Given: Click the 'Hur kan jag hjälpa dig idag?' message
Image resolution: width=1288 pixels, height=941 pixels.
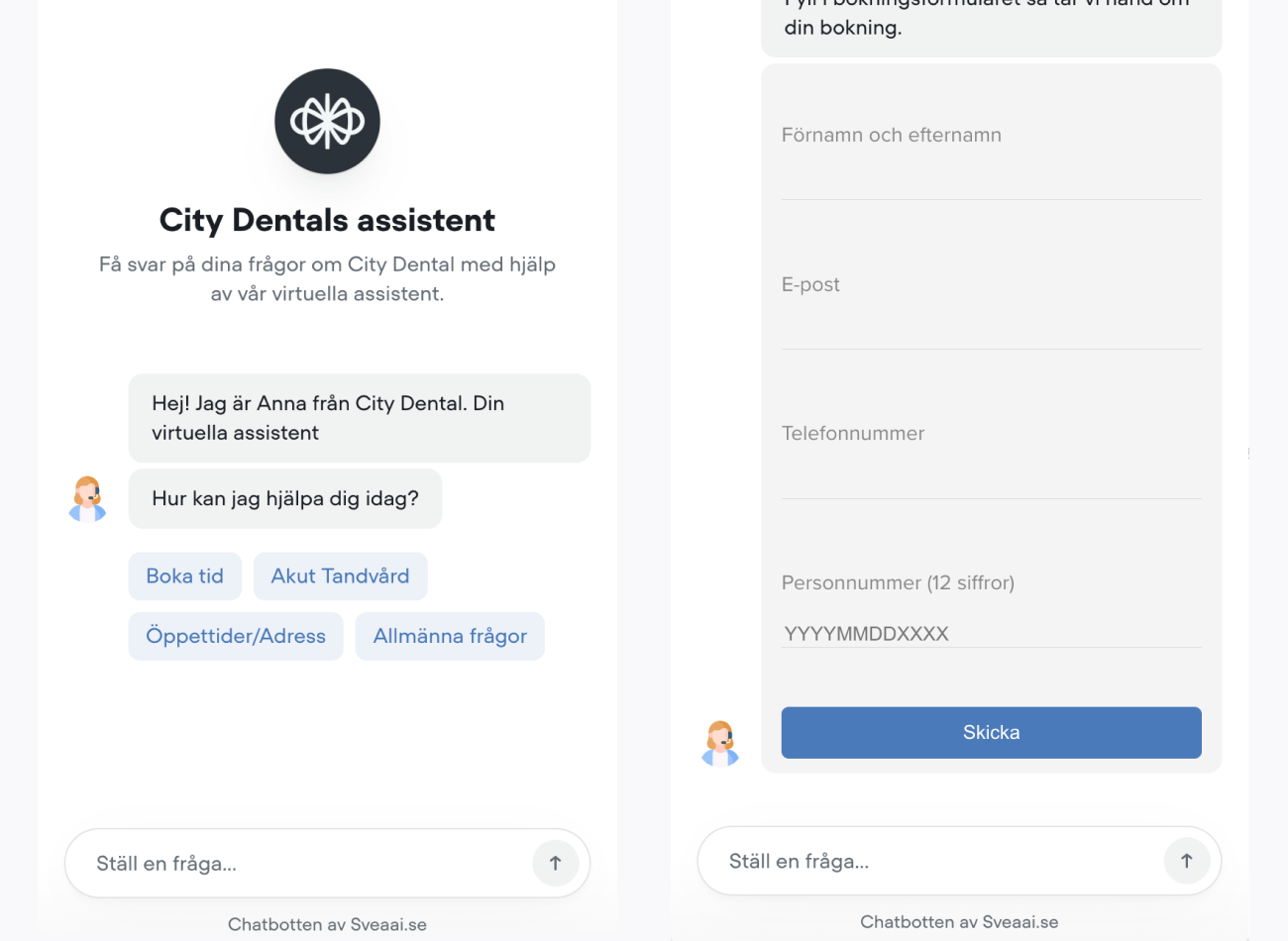Looking at the screenshot, I should click(285, 498).
